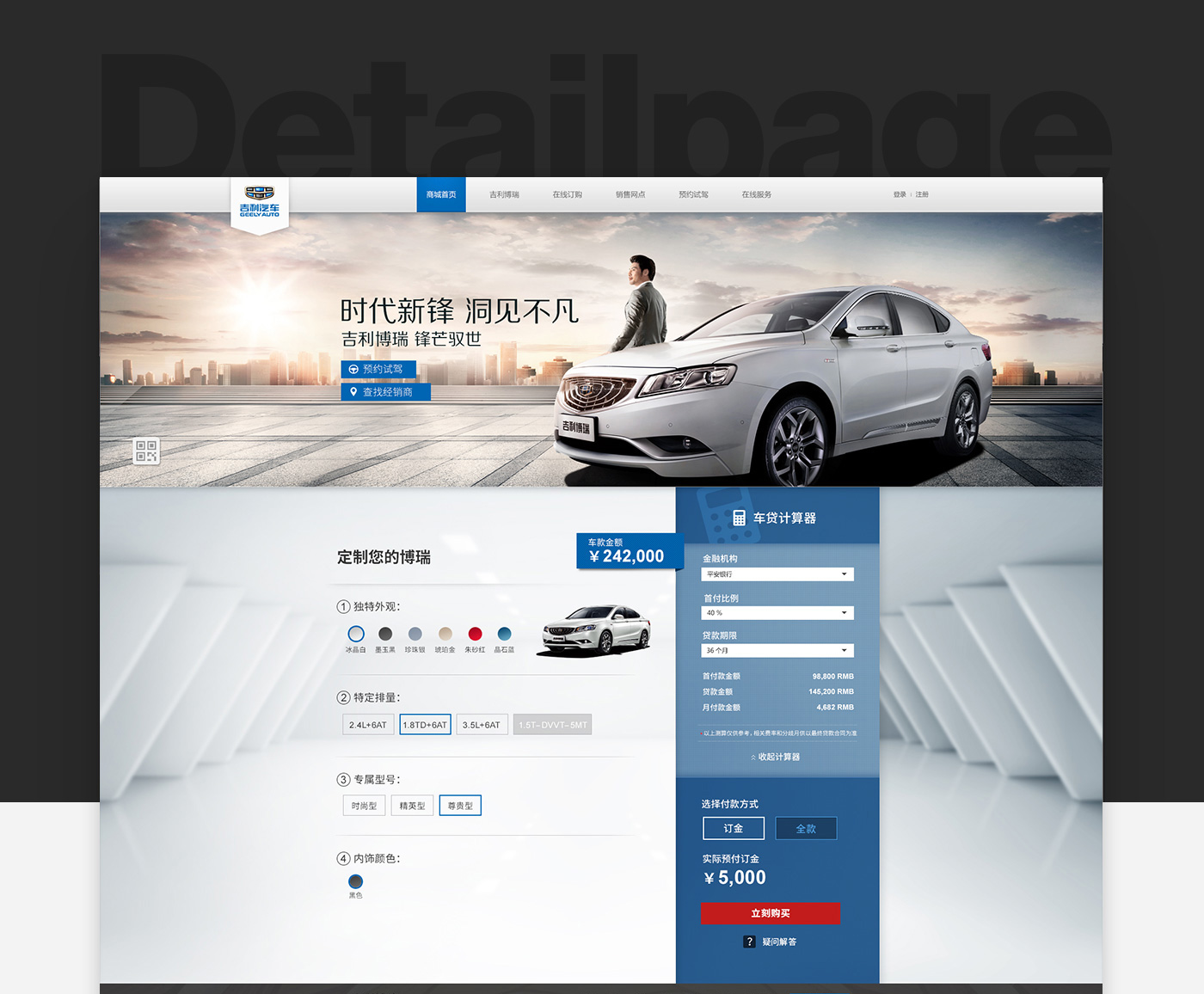Screen dimensions: 1204x994
Task: Click the ¥242,000 price tag
Action: coord(630,551)
